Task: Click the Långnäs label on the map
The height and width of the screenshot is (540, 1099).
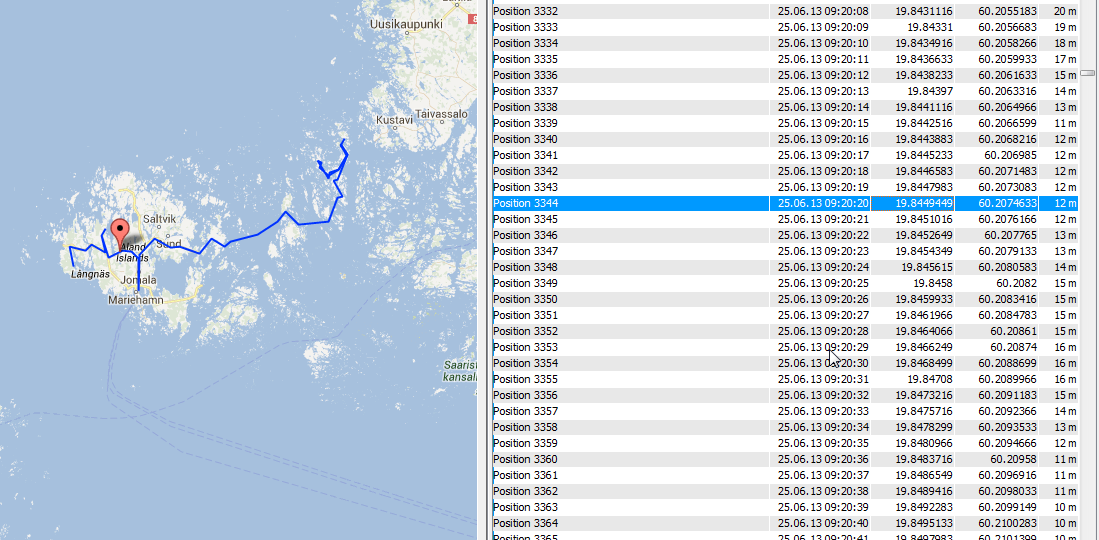Action: 88,272
